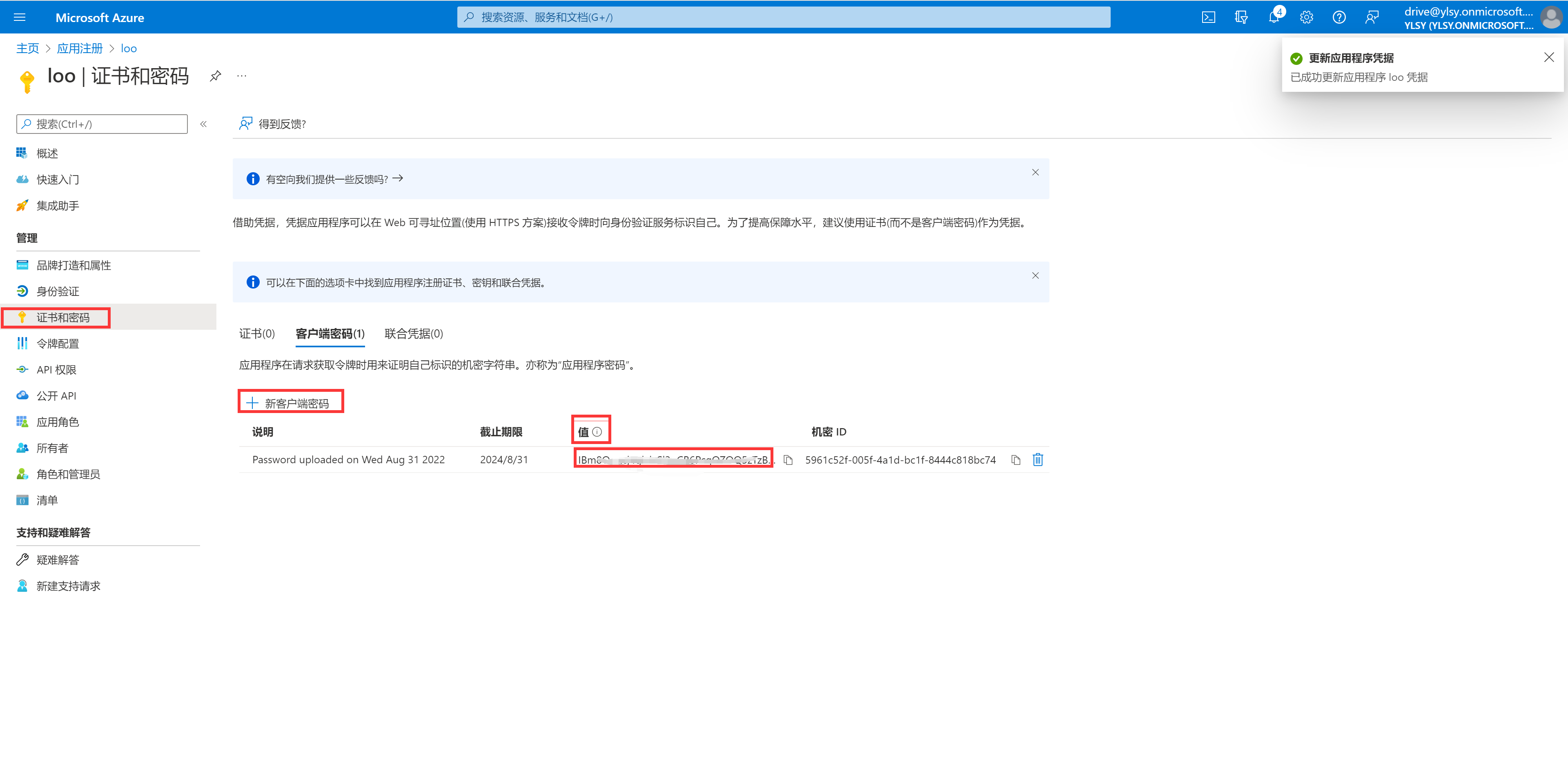The width and height of the screenshot is (1568, 764).
Task: Open API 权限 in the sidebar
Action: click(56, 370)
